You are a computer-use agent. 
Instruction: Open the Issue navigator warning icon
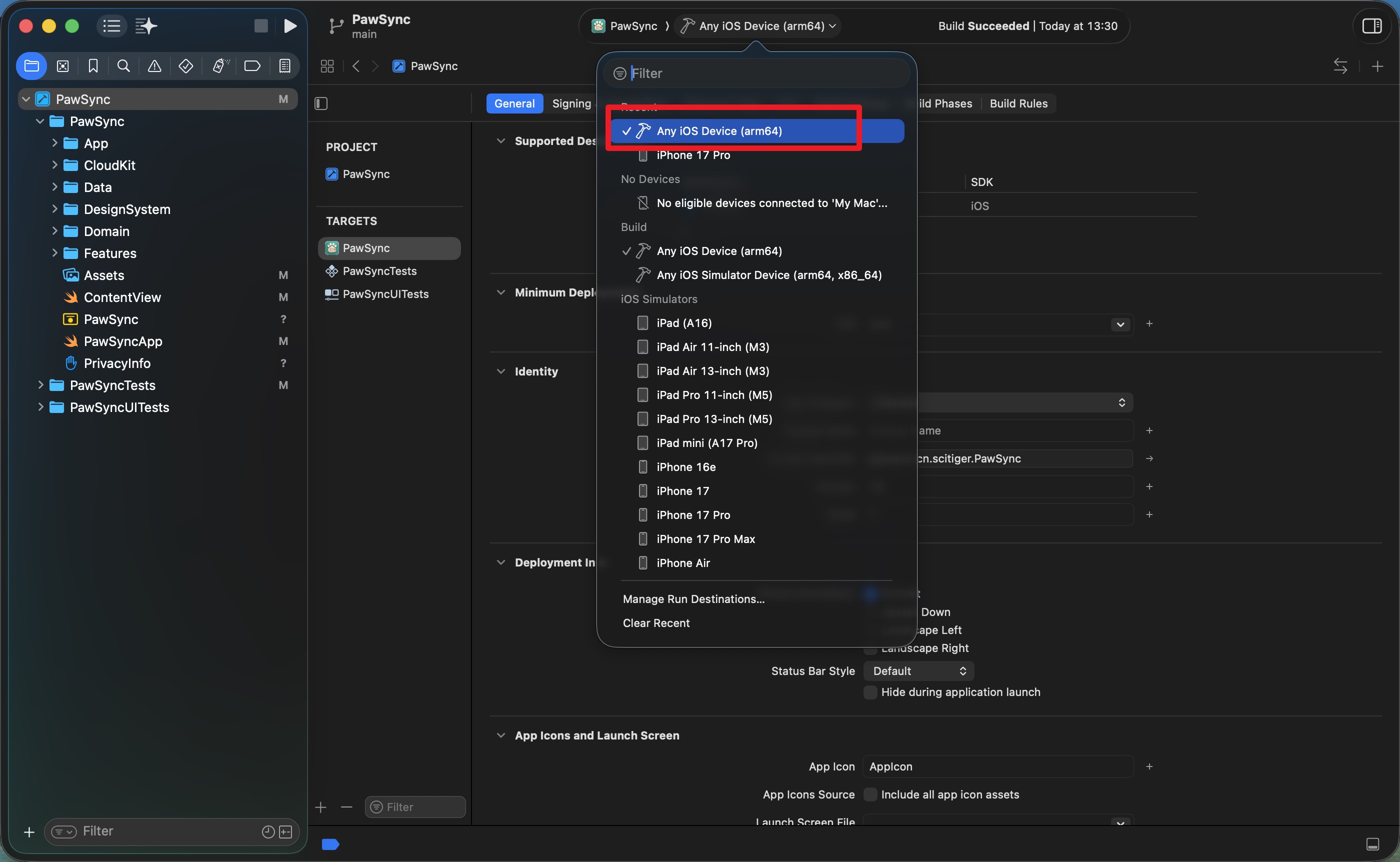coord(154,66)
